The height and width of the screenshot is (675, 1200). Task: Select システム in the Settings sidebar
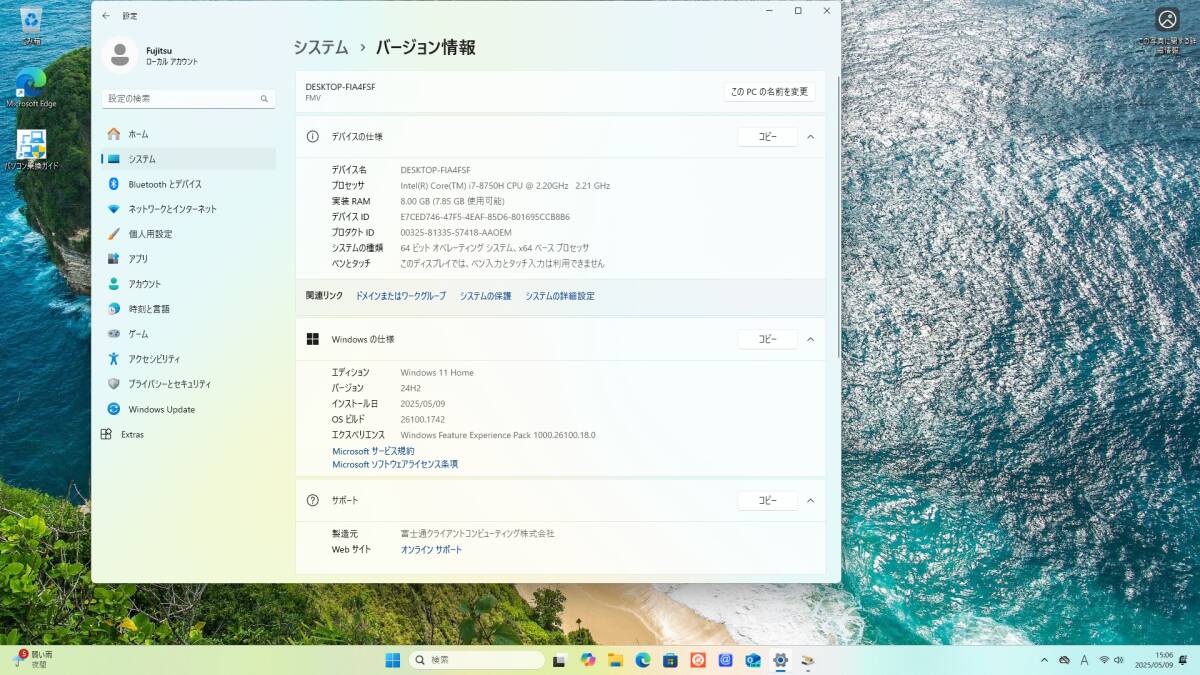click(188, 159)
